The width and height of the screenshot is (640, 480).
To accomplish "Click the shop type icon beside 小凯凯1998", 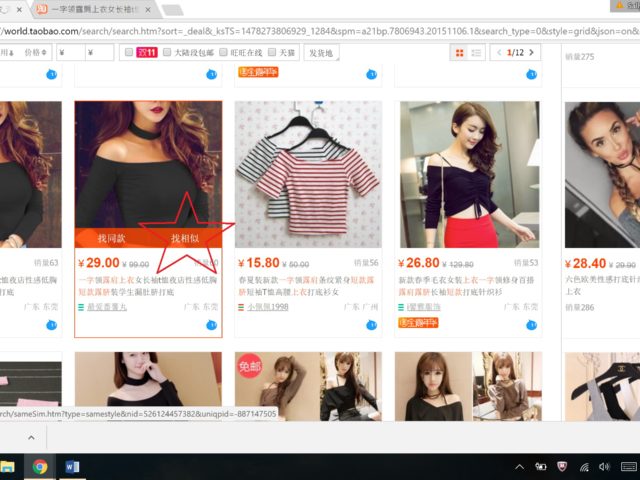I will point(241,307).
